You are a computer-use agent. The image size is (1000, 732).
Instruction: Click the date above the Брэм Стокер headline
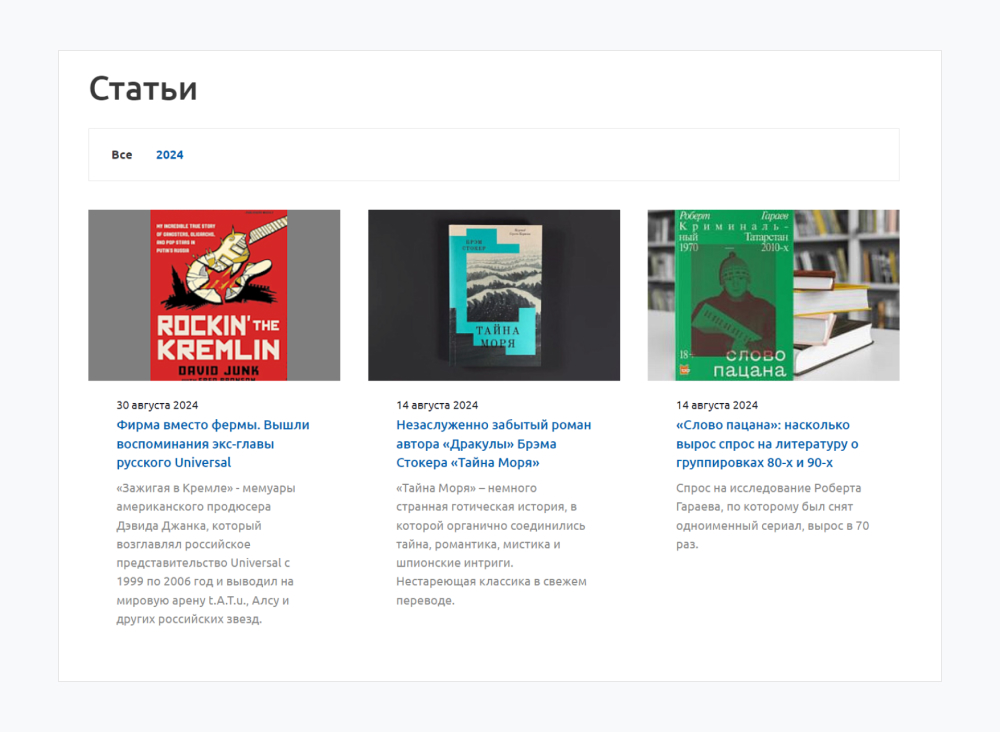click(437, 405)
